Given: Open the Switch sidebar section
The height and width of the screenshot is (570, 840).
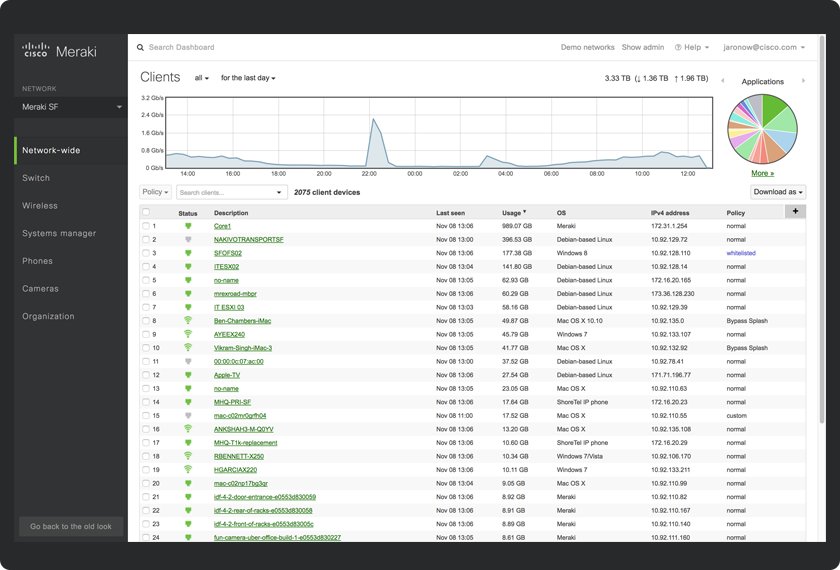Looking at the screenshot, I should coord(36,178).
